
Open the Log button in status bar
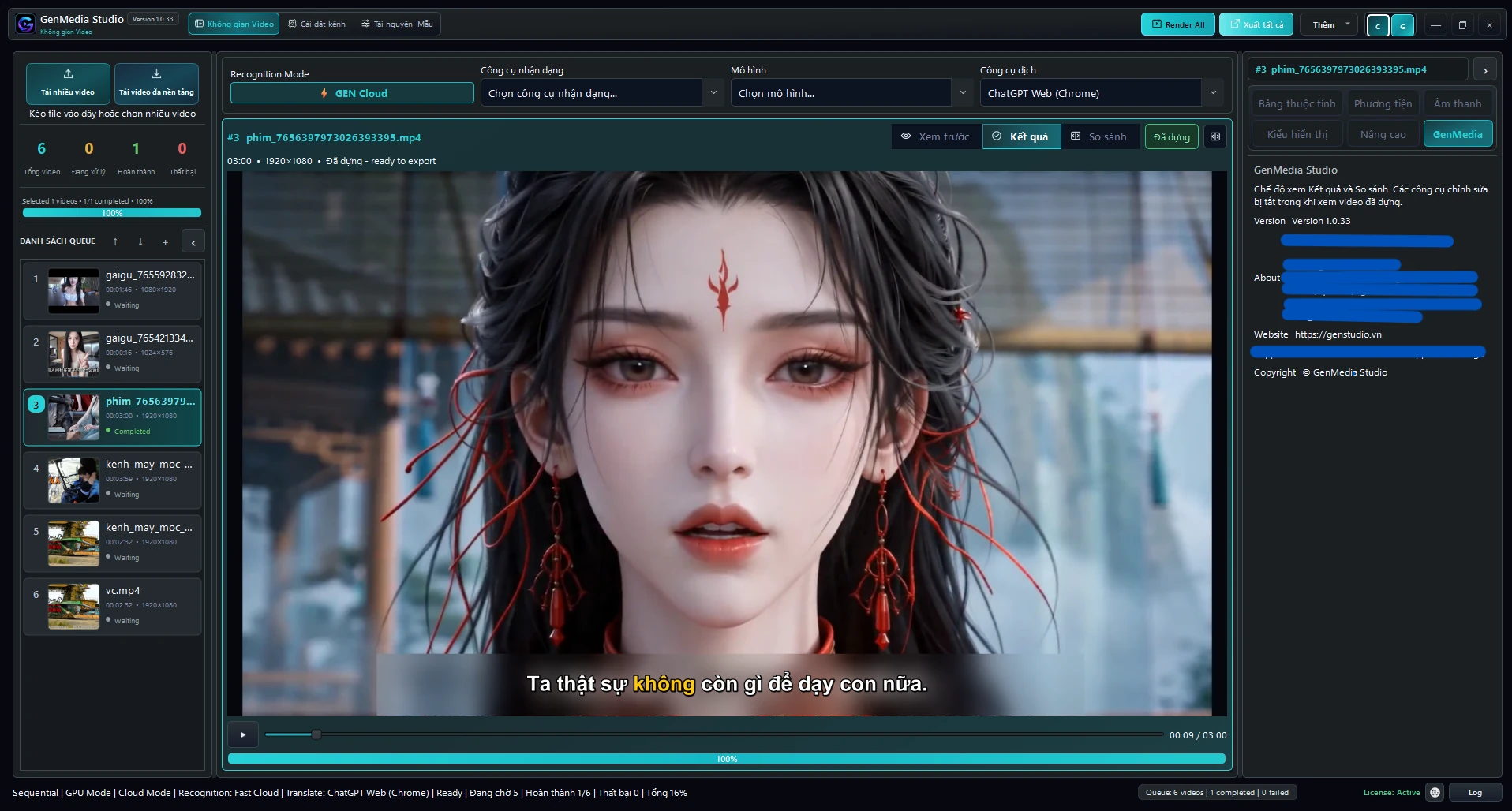click(1474, 792)
